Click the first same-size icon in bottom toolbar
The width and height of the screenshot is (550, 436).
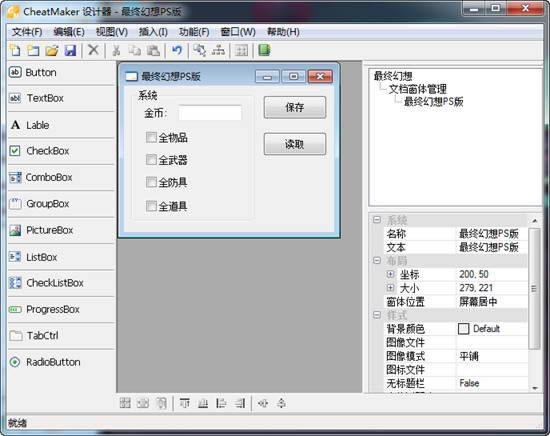(x=125, y=403)
